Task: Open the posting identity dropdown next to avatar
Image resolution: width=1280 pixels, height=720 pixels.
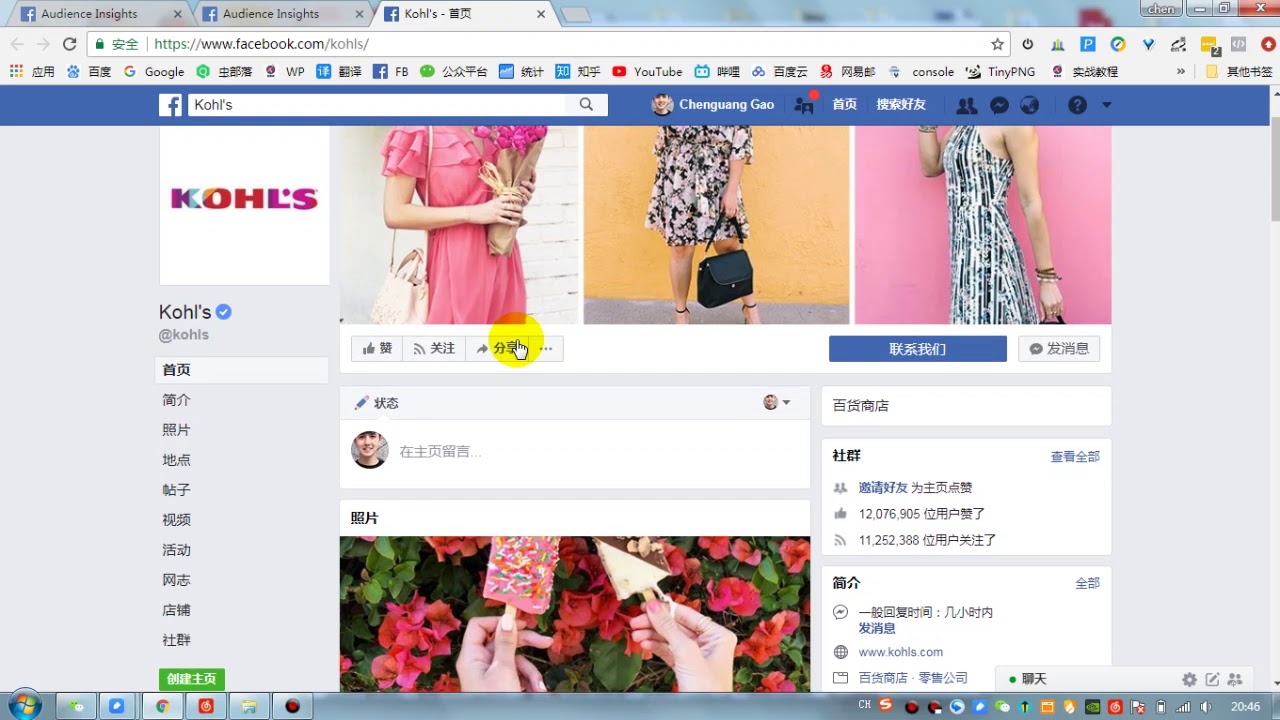Action: point(777,402)
